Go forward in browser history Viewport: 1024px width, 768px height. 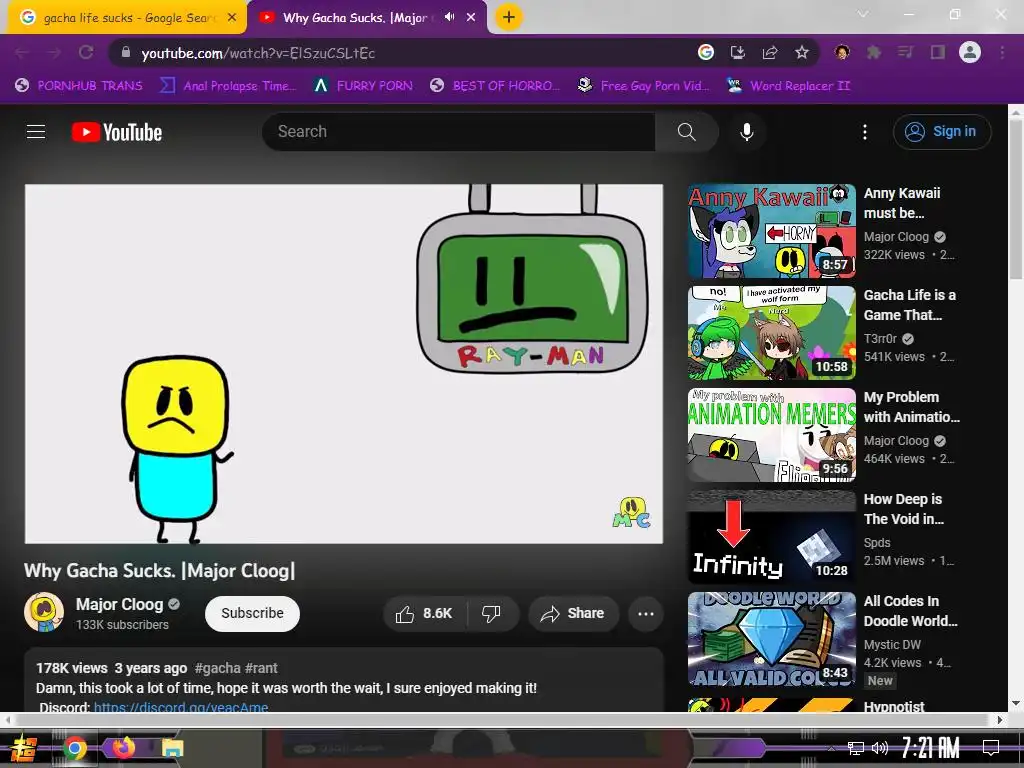click(54, 53)
